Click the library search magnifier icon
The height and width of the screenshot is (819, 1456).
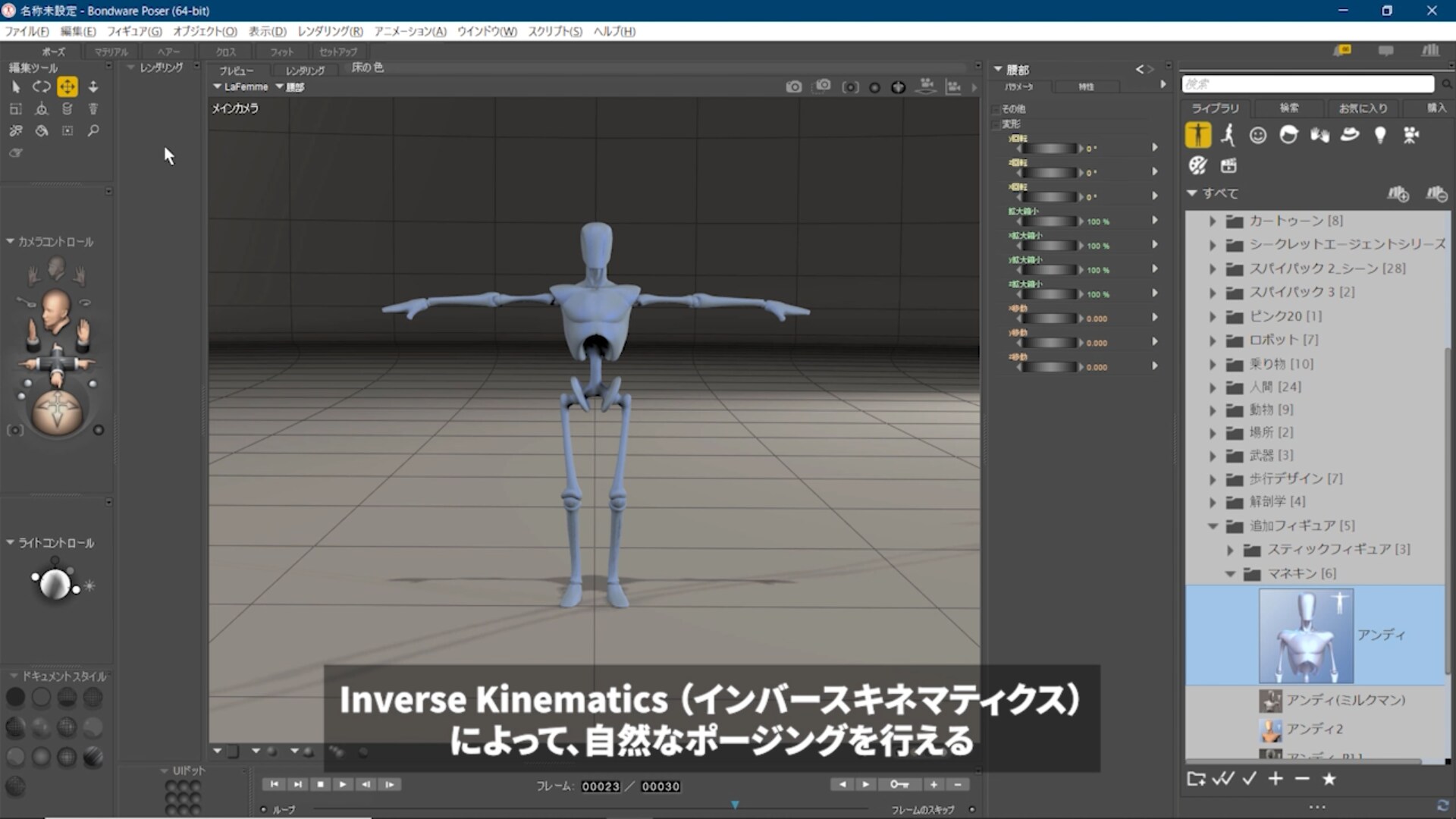pos(1447,83)
